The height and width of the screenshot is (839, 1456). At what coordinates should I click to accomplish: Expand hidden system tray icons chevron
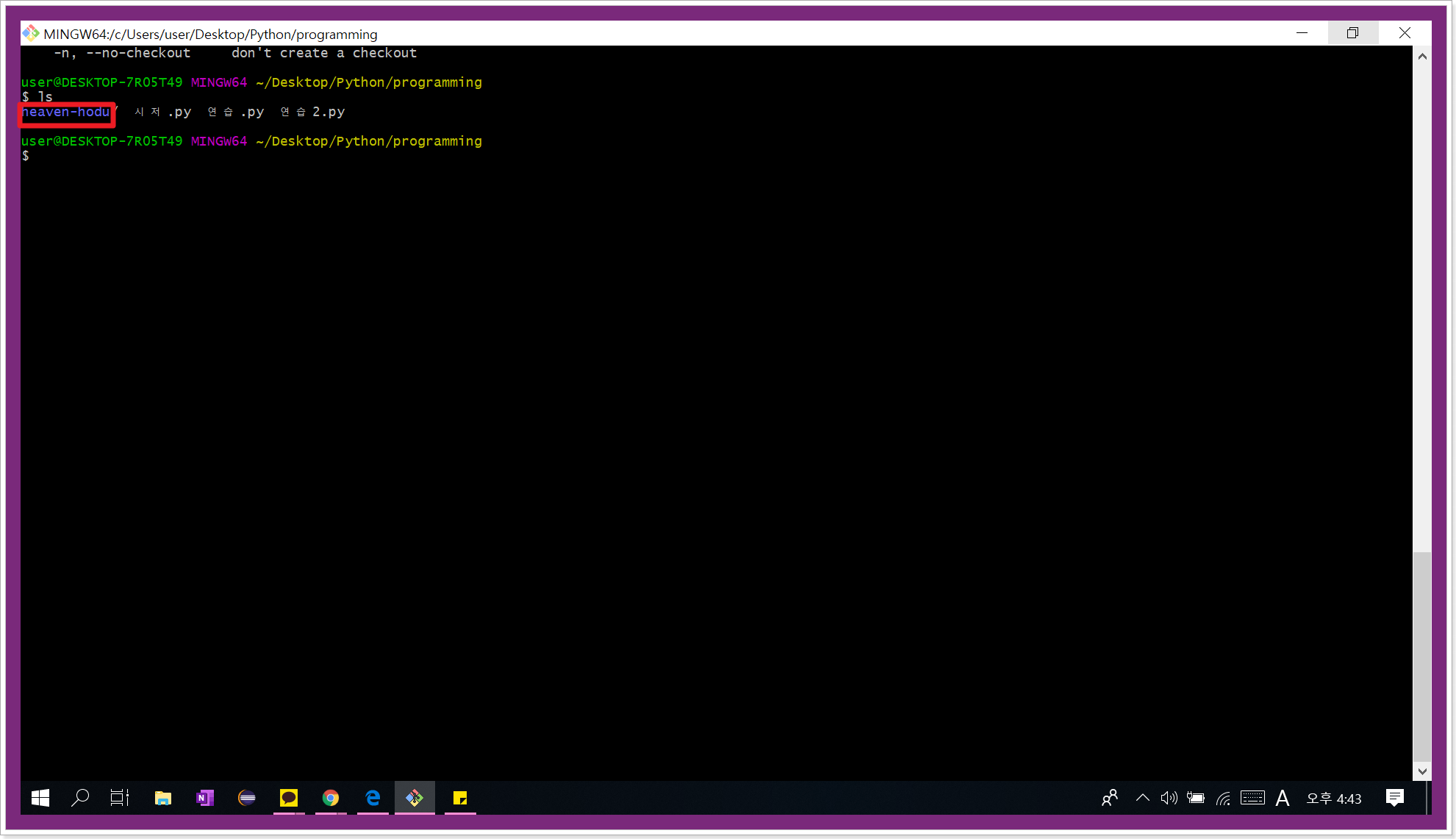pos(1142,798)
